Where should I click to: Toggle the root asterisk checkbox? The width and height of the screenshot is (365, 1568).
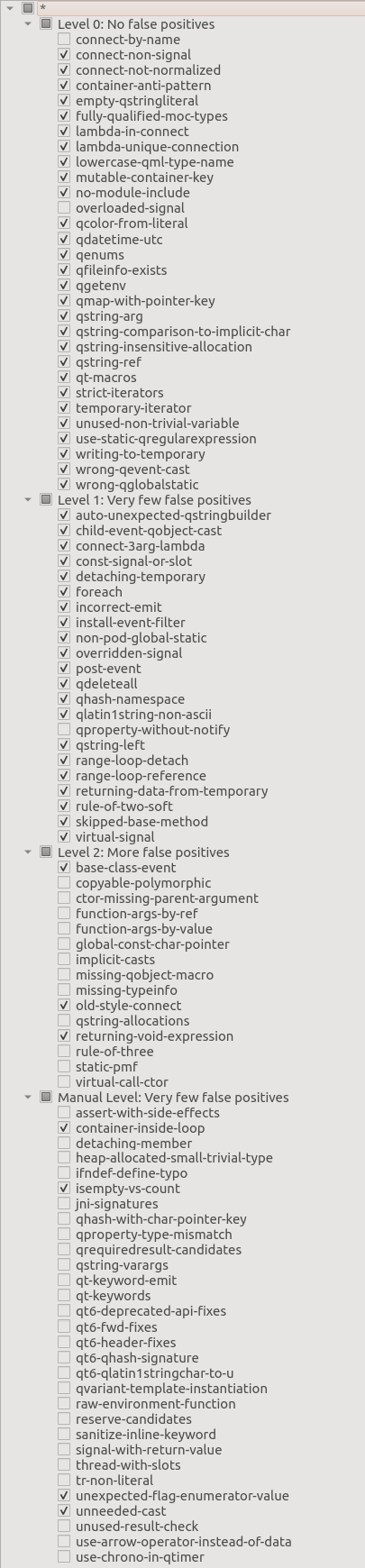(x=28, y=8)
